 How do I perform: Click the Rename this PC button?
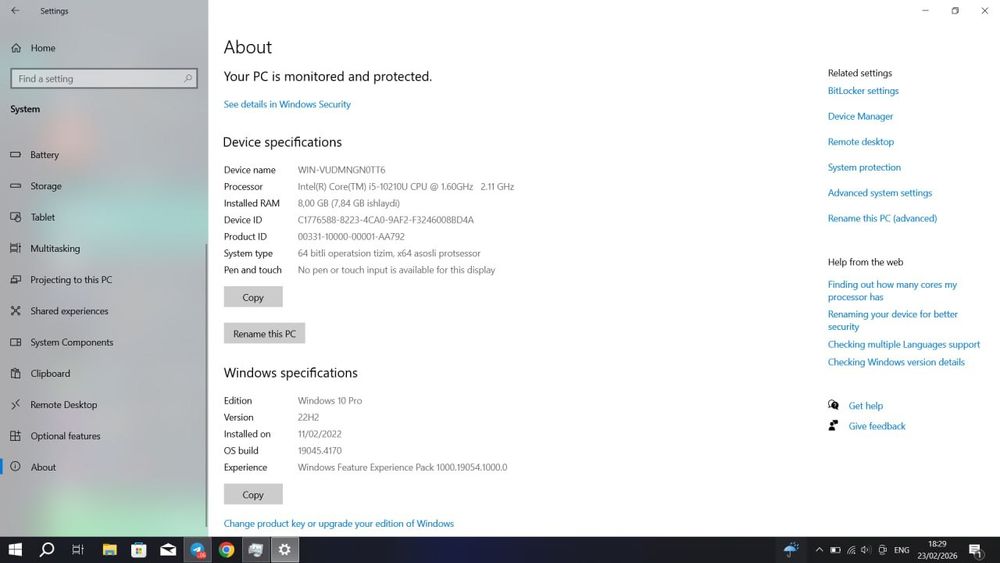point(264,333)
